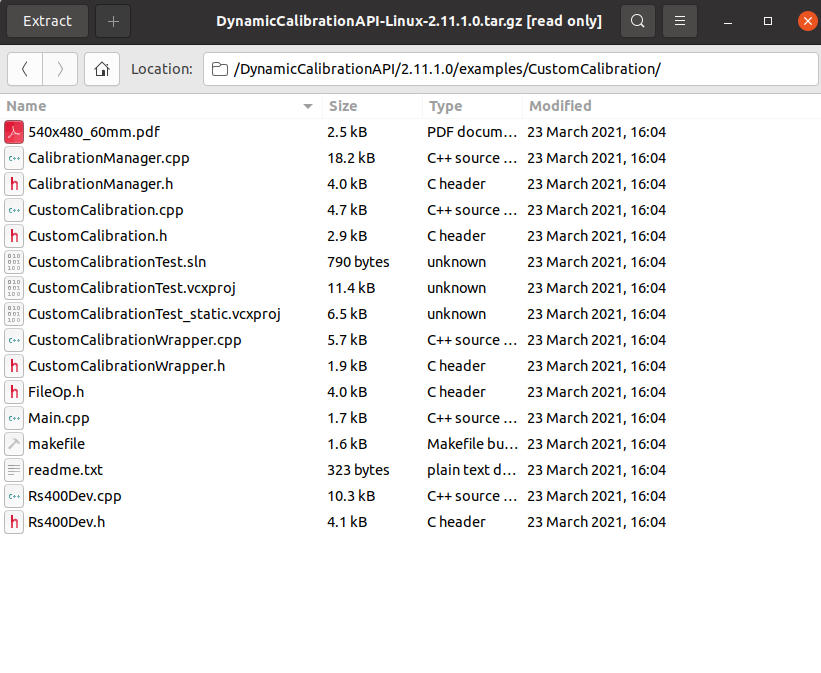Click the C header icon beside Rs400Dev.h
Screen dimensions: 821x673
point(14,521)
